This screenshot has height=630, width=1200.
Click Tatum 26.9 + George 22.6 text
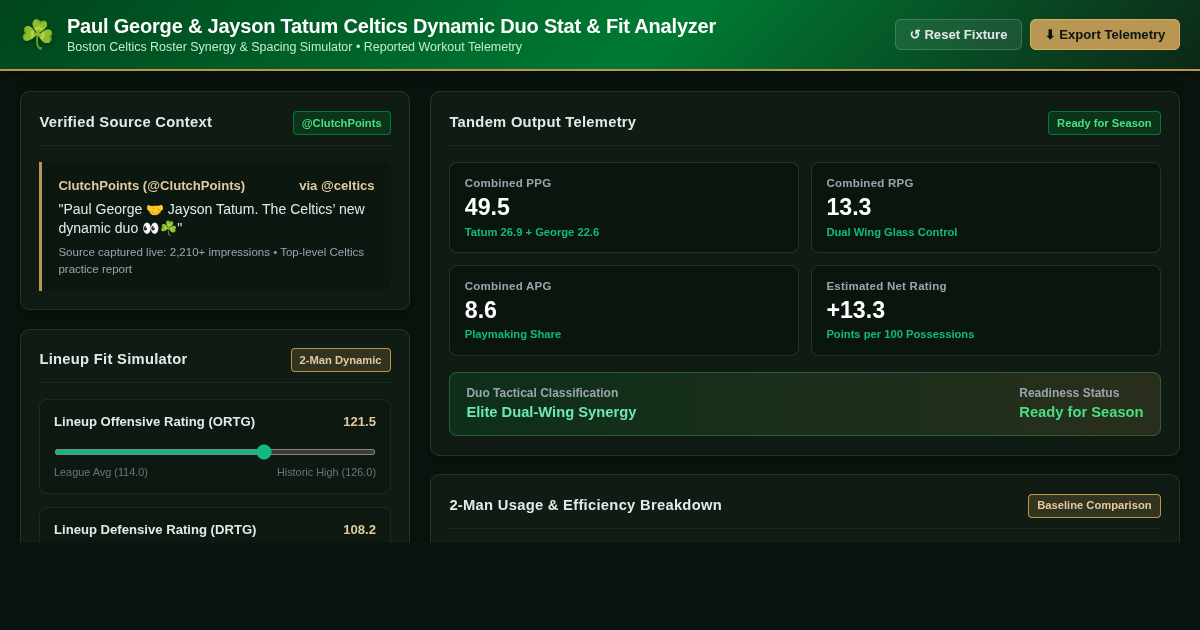(532, 232)
